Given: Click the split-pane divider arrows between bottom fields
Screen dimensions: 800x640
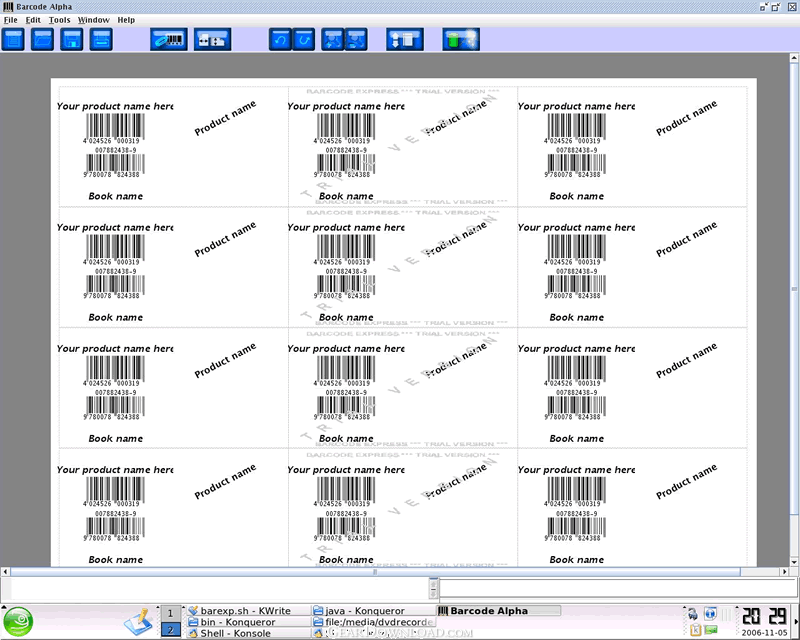Looking at the screenshot, I should click(434, 588).
